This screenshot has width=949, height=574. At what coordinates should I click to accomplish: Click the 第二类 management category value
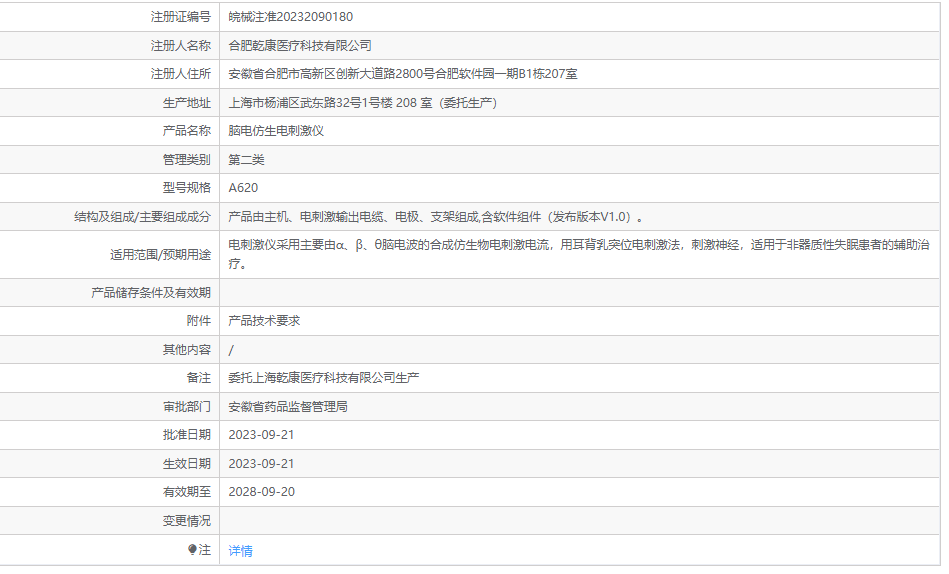coord(246,159)
